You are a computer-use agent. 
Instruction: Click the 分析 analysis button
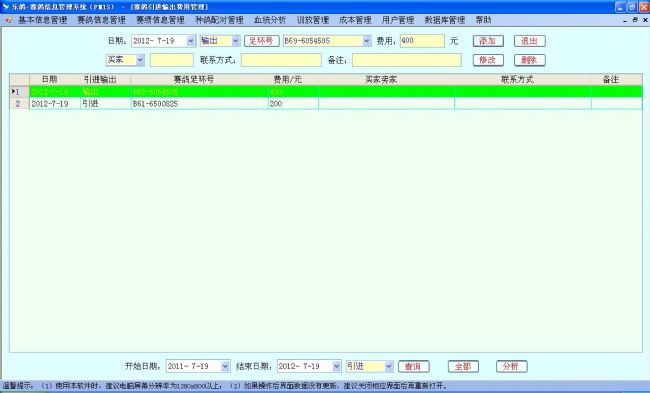point(511,366)
